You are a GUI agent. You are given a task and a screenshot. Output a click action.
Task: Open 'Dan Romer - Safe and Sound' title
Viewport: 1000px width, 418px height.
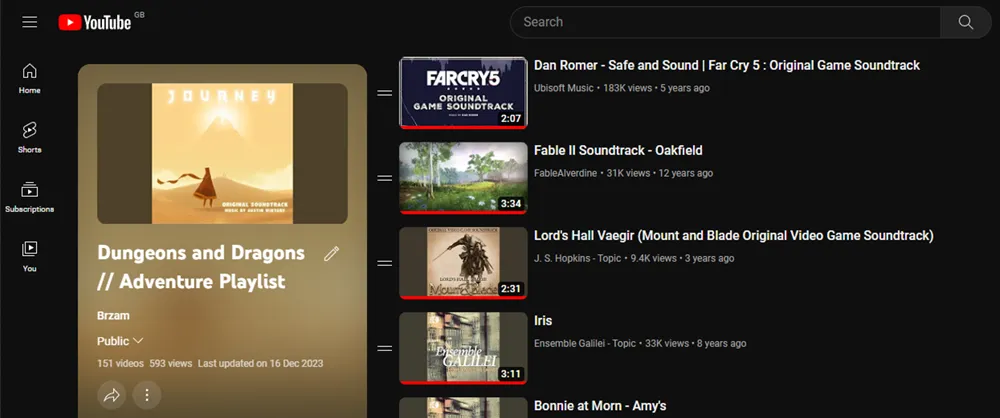click(727, 66)
